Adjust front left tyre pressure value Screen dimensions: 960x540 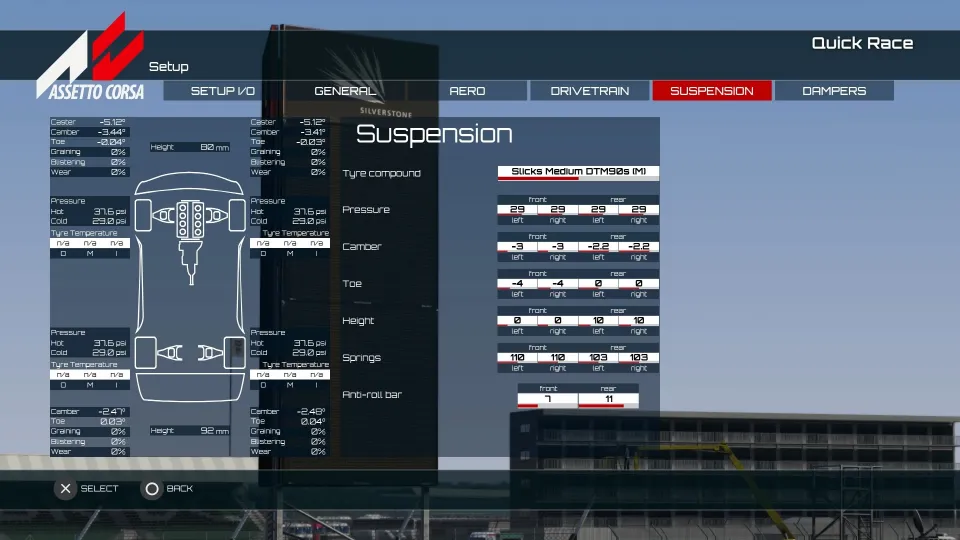[517, 210]
